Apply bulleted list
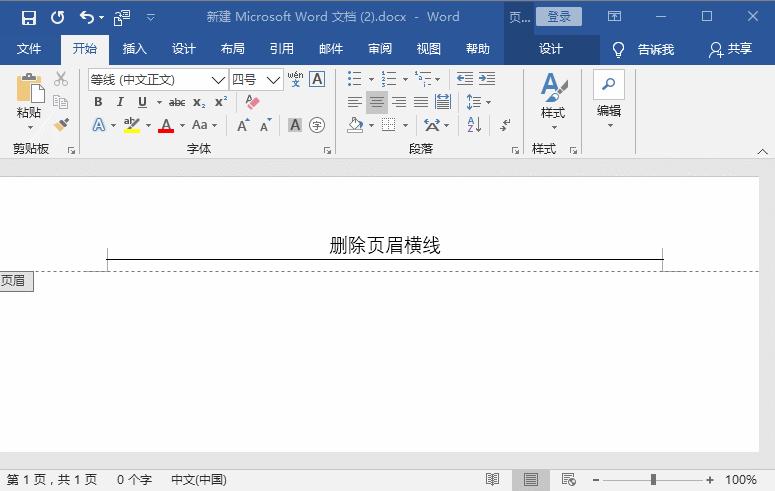775x491 pixels. [354, 79]
